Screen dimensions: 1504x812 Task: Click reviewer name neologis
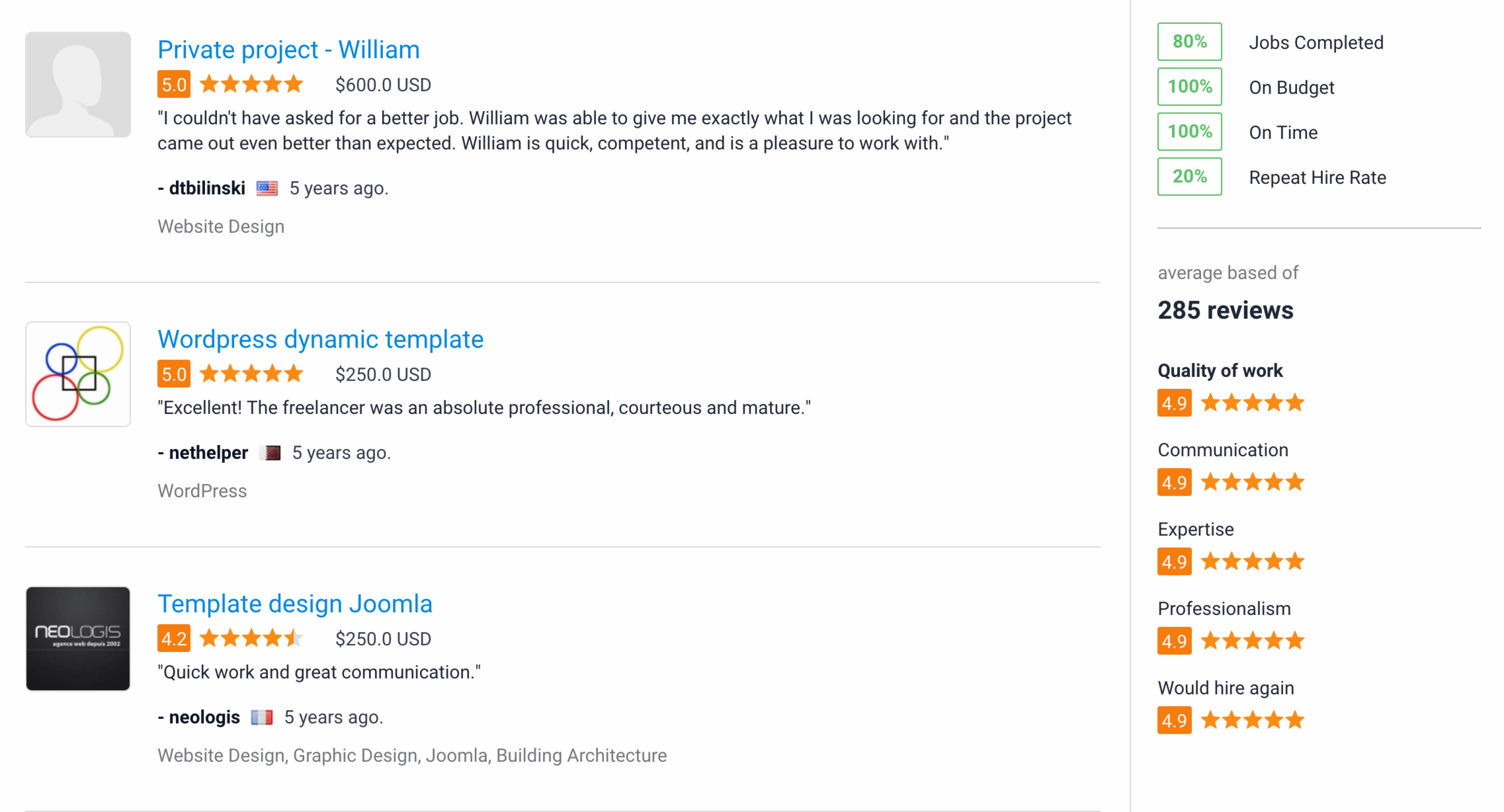pyautogui.click(x=204, y=717)
